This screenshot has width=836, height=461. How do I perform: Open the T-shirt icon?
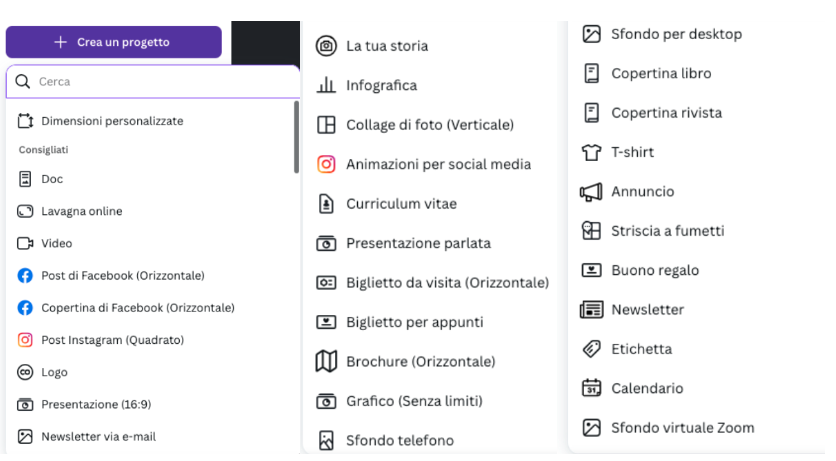[x=591, y=152]
